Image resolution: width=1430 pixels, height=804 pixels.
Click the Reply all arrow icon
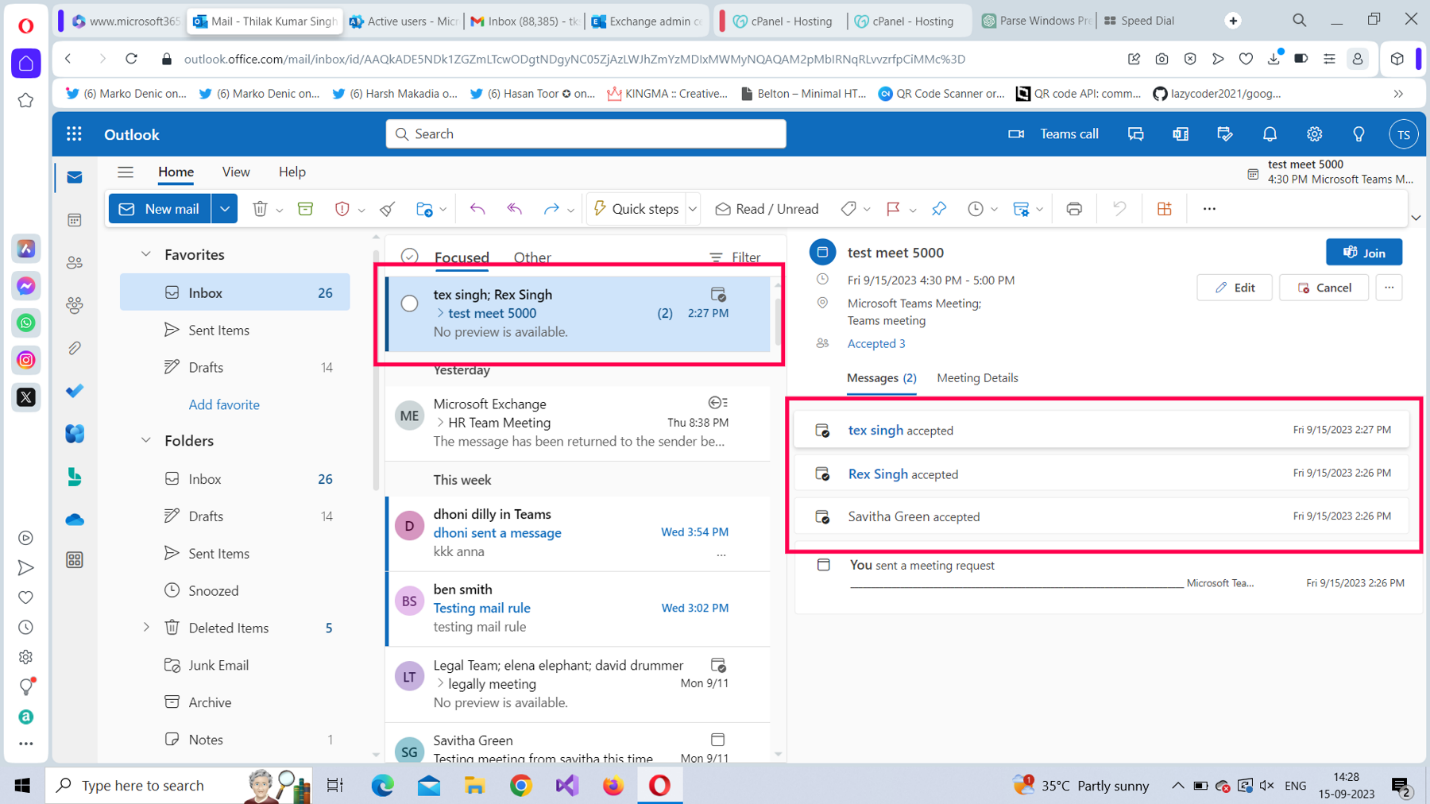click(x=514, y=209)
